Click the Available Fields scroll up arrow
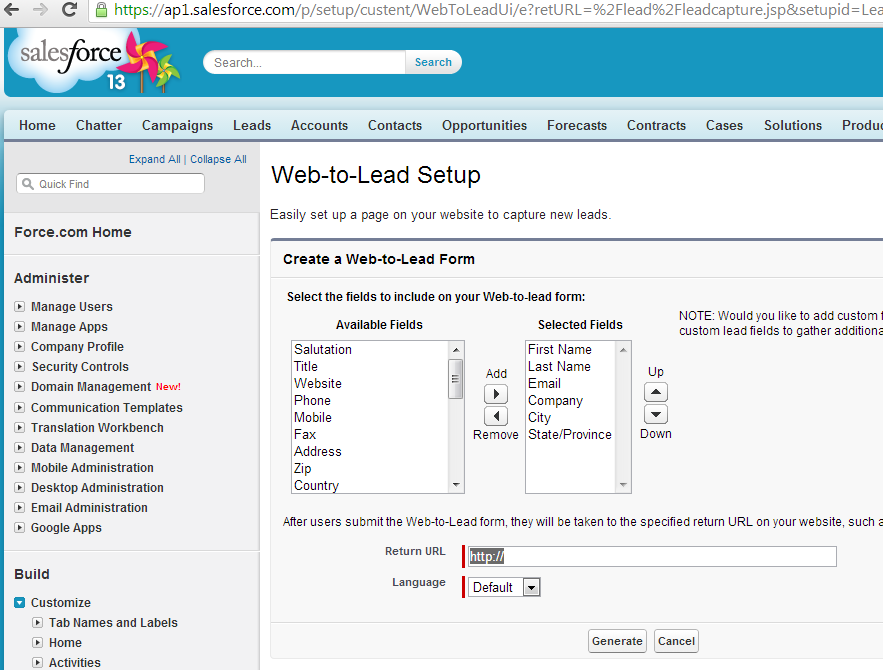The width and height of the screenshot is (883, 670). pyautogui.click(x=456, y=350)
